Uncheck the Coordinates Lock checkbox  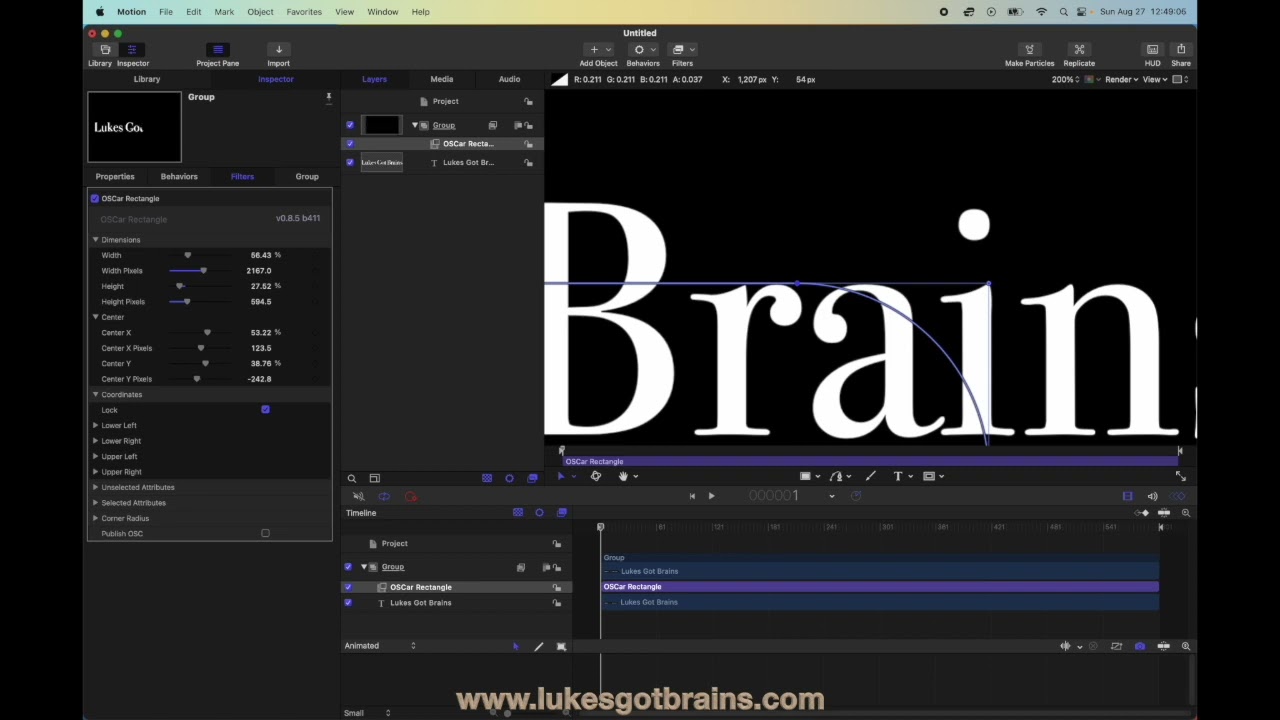pyautogui.click(x=265, y=410)
